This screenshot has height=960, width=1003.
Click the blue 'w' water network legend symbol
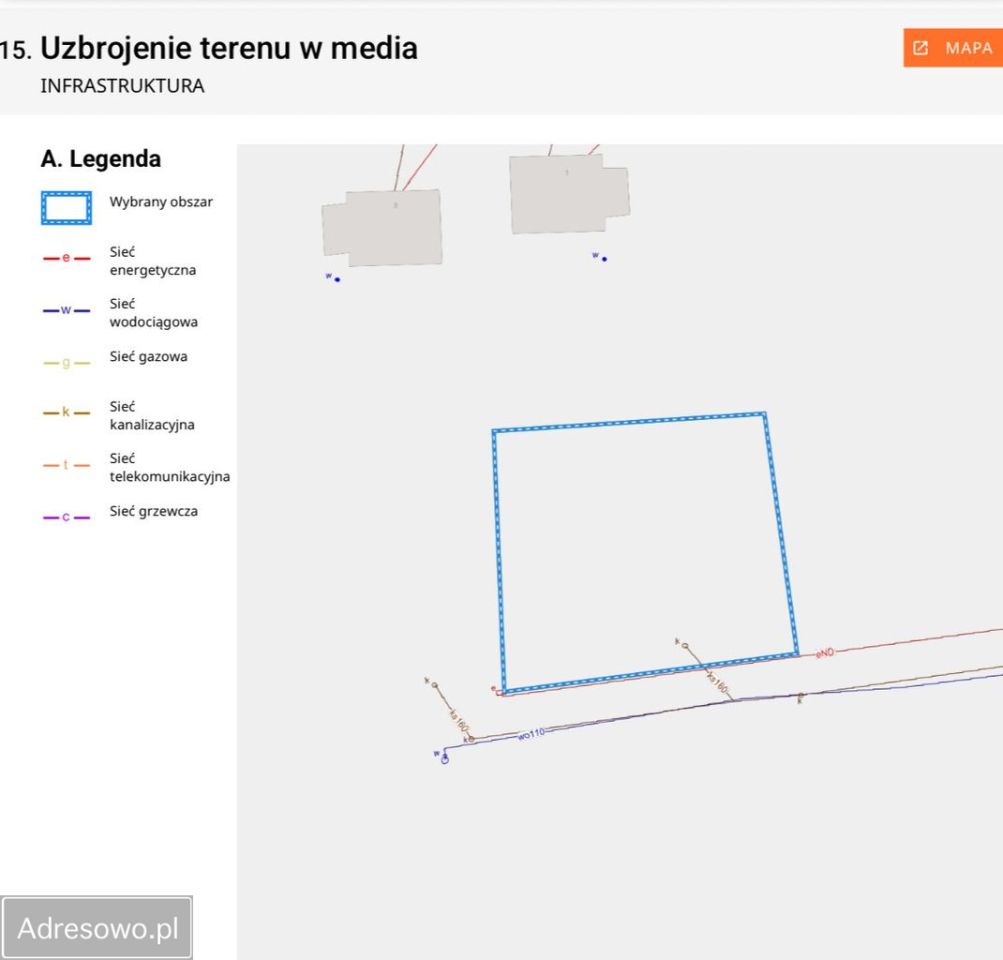click(67, 310)
